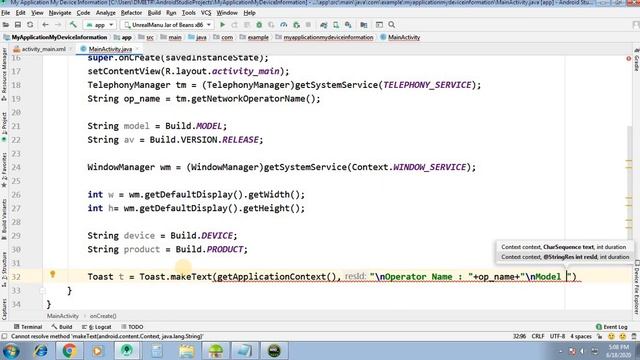Image resolution: width=640 pixels, height=360 pixels.
Task: Navigate forward with the right arrow icon
Action: click(x=58, y=25)
